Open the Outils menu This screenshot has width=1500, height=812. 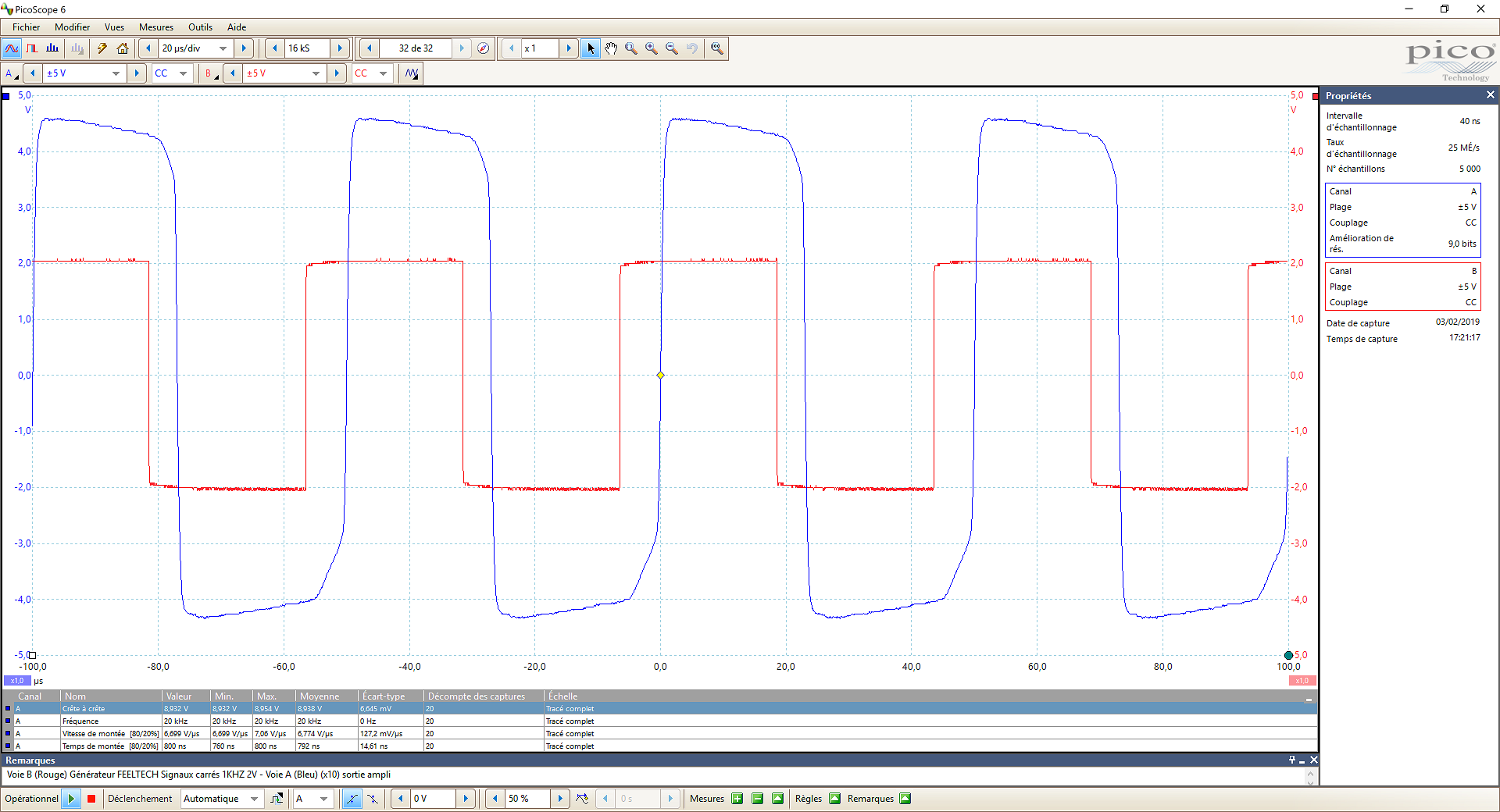pyautogui.click(x=200, y=27)
